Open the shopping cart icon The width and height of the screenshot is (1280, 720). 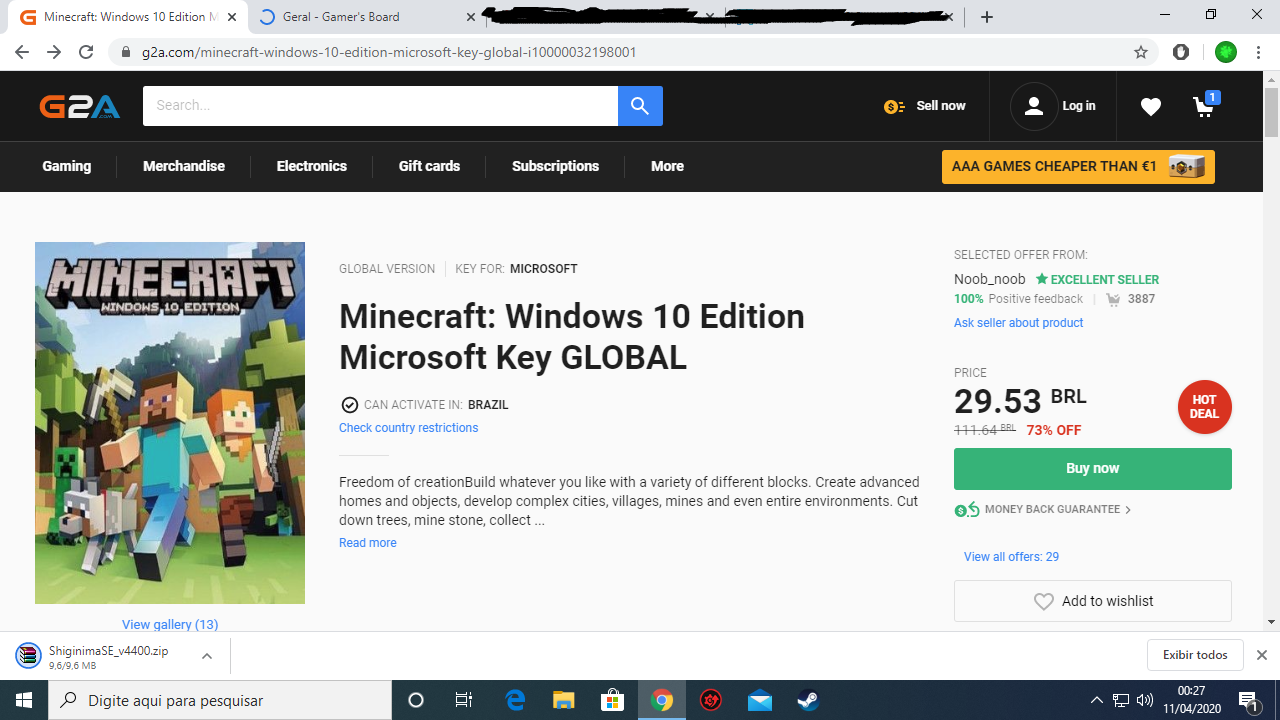tap(1205, 105)
